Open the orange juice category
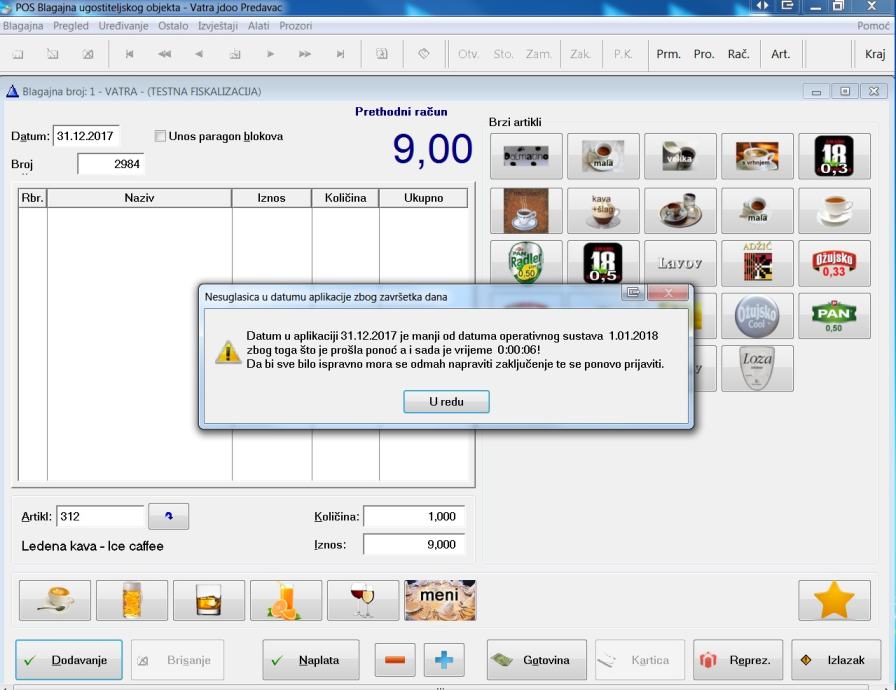896x690 pixels. click(x=286, y=600)
